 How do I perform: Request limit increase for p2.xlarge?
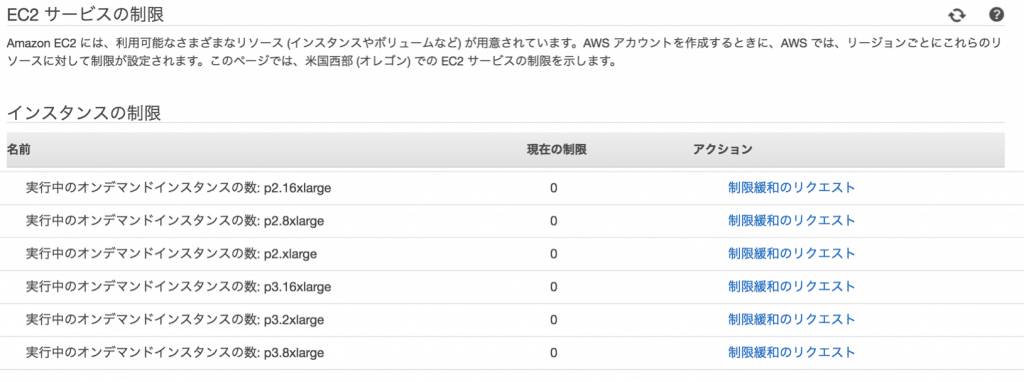click(792, 253)
